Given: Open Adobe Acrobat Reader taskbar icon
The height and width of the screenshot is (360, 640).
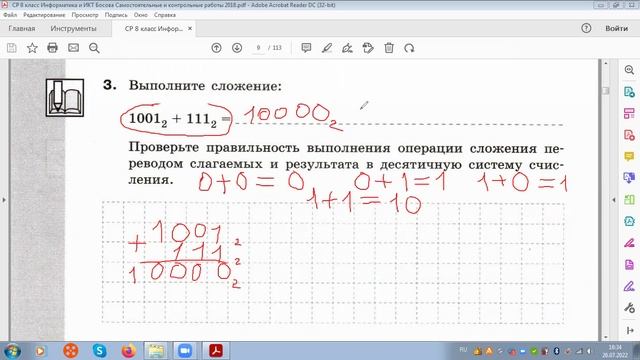Looking at the screenshot, I should (216, 351).
